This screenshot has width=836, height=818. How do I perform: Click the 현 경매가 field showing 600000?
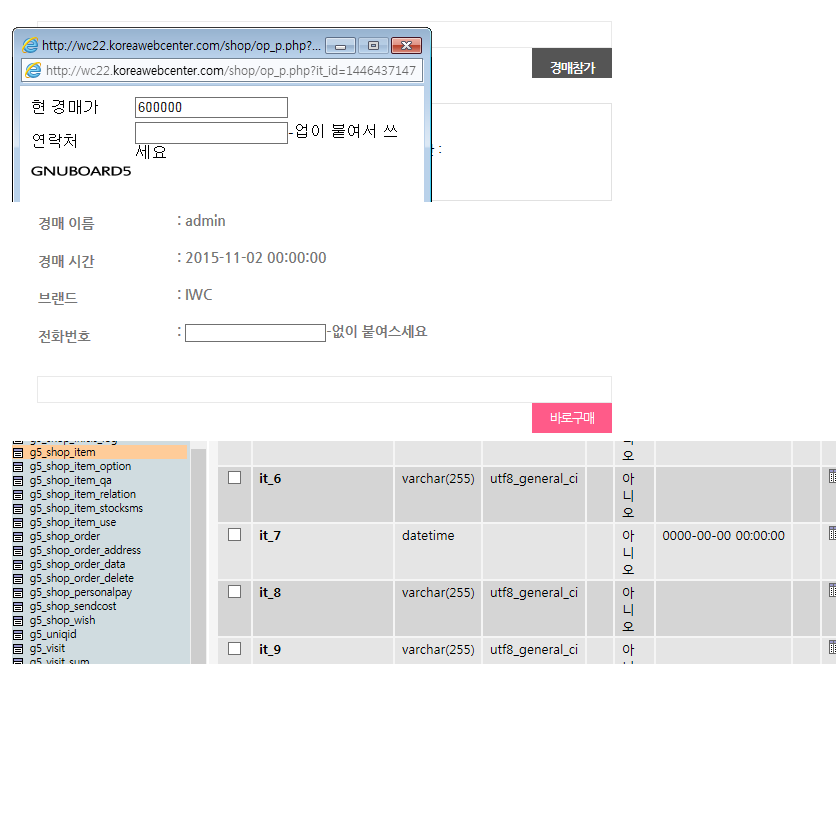click(x=211, y=108)
